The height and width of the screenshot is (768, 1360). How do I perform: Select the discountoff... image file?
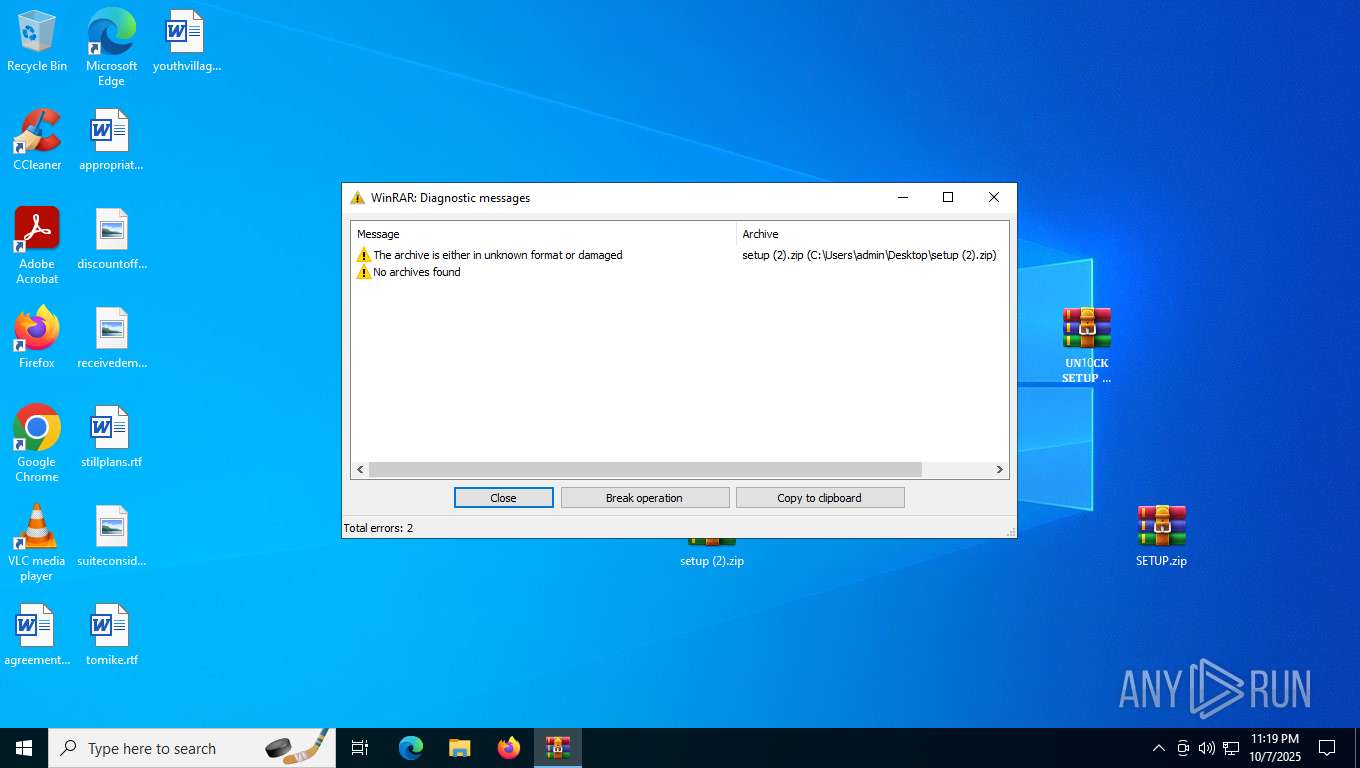pos(111,239)
